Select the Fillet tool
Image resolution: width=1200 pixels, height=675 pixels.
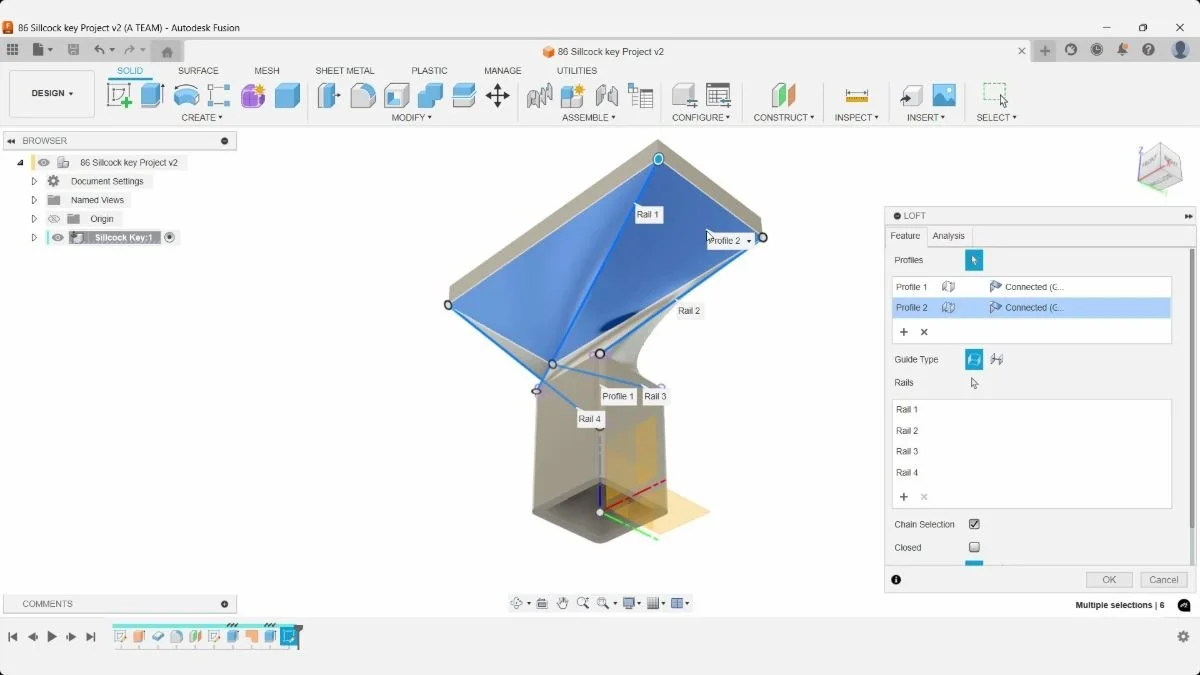(363, 95)
